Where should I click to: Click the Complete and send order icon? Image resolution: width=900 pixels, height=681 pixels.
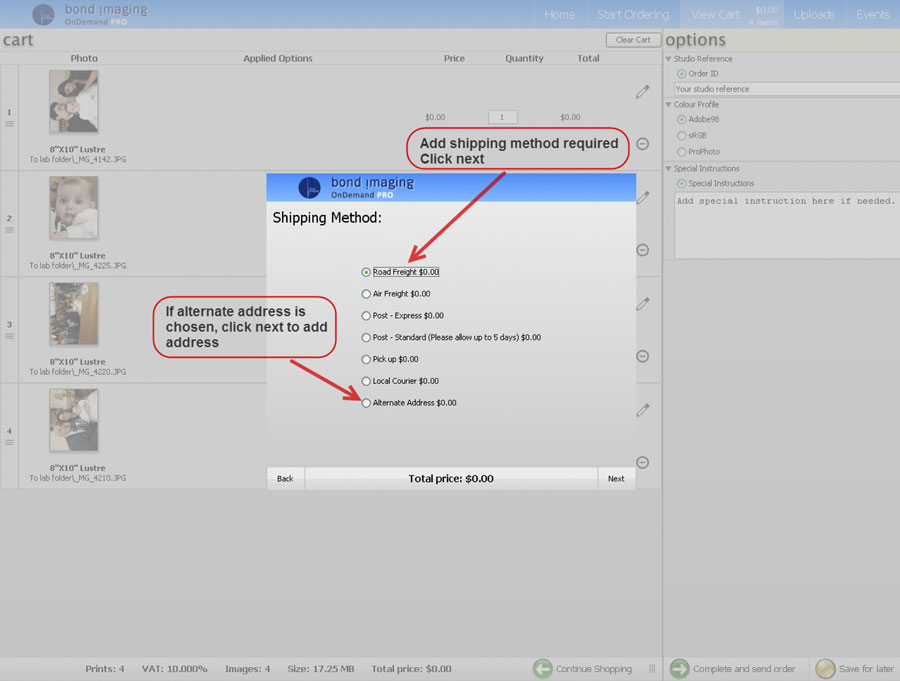[x=679, y=668]
